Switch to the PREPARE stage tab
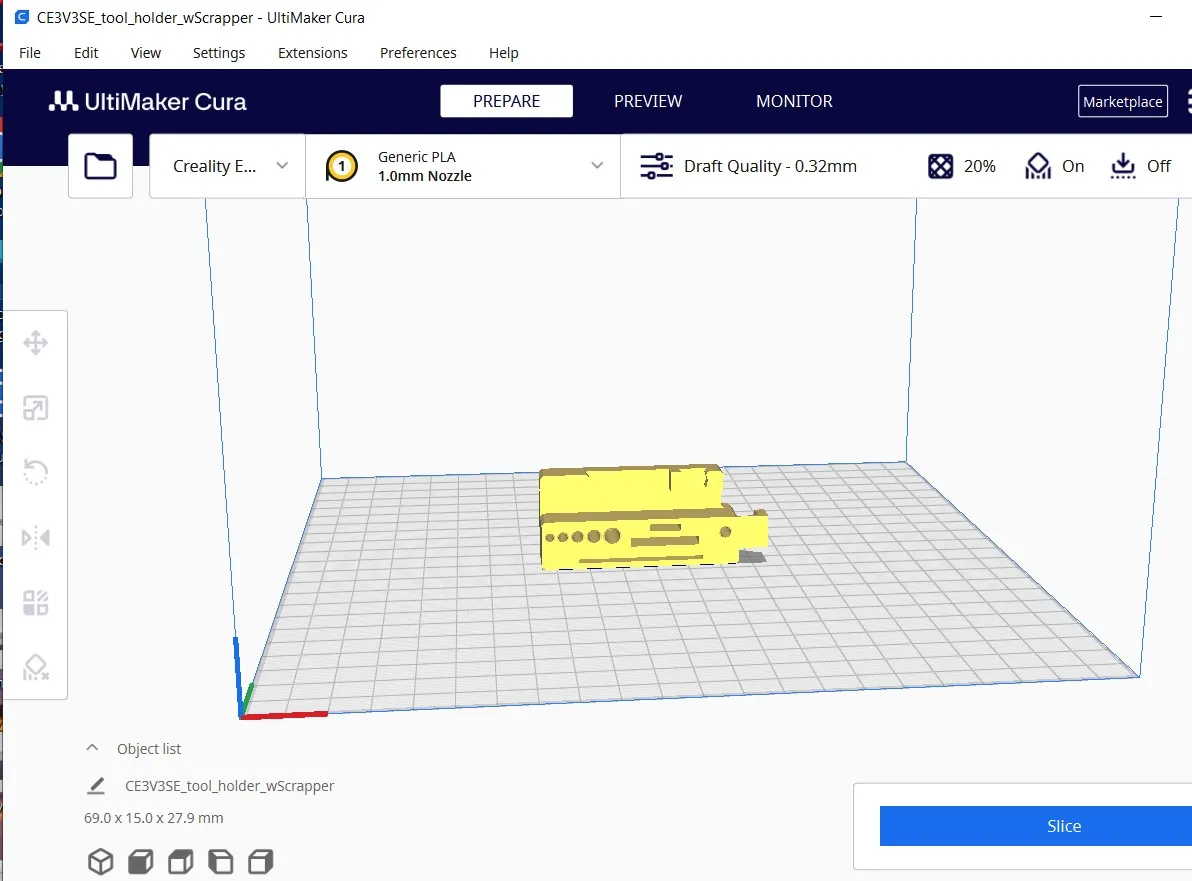 tap(506, 101)
